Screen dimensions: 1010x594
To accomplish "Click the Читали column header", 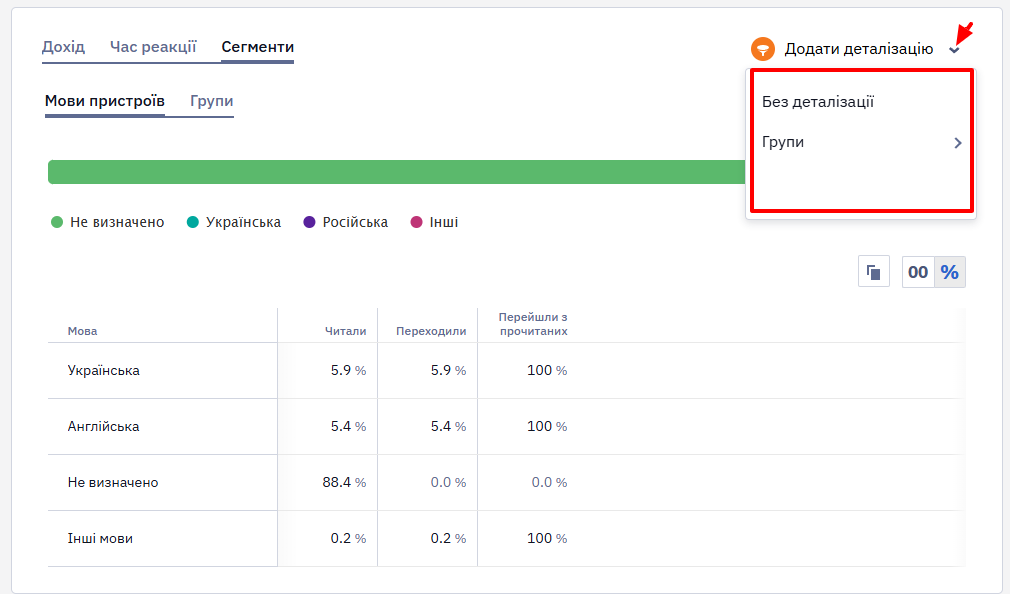I will [345, 331].
